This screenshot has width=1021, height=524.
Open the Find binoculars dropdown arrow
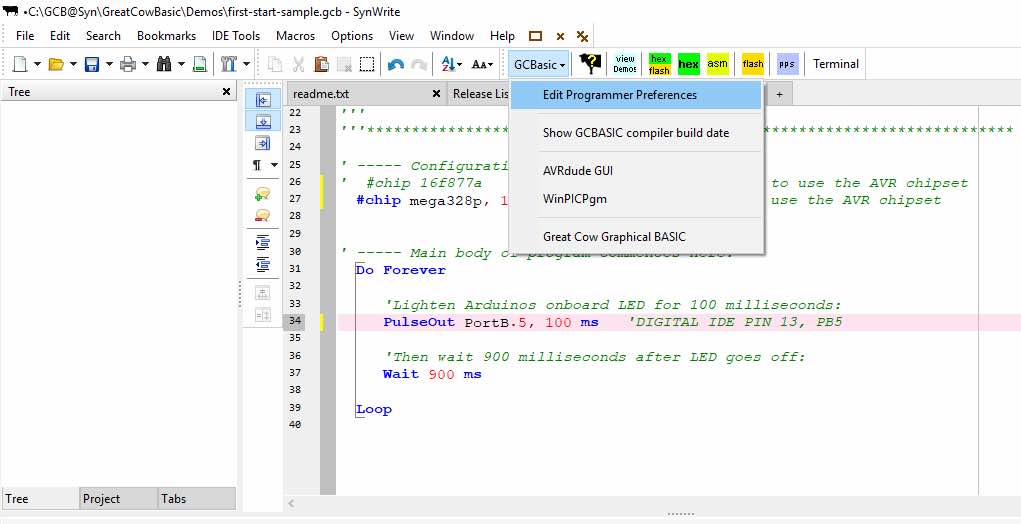(x=181, y=64)
